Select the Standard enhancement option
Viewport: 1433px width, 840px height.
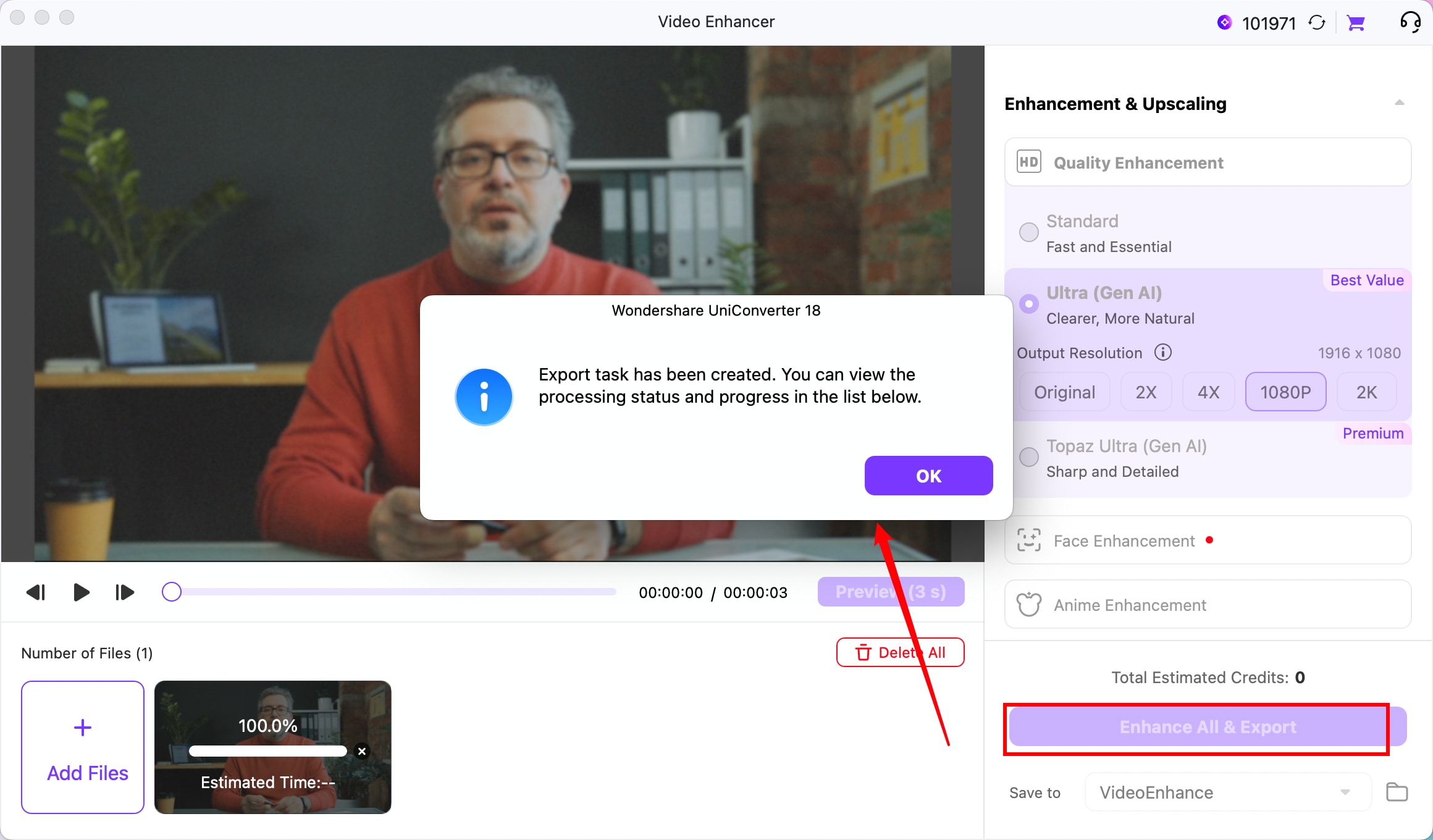pos(1028,233)
